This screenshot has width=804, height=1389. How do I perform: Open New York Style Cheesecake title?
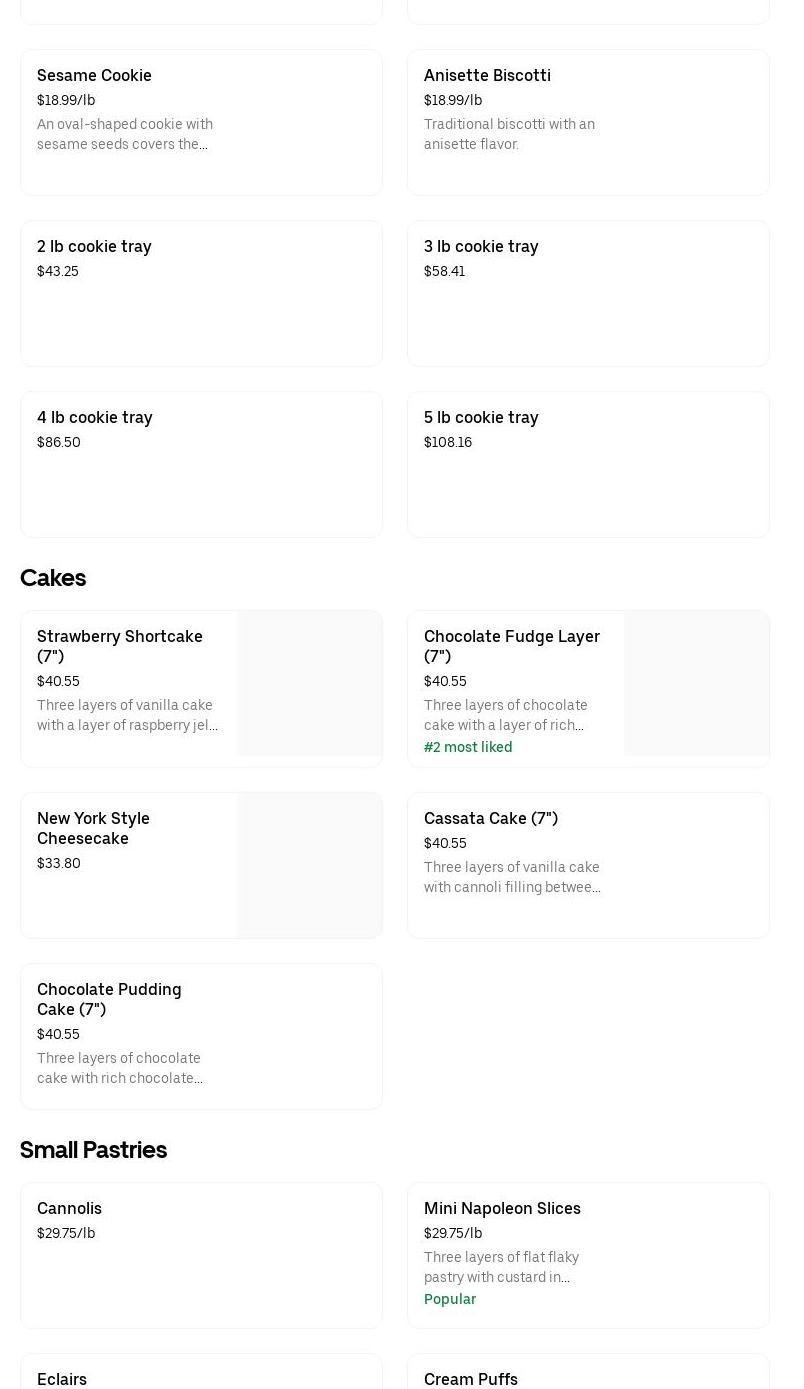[93, 828]
